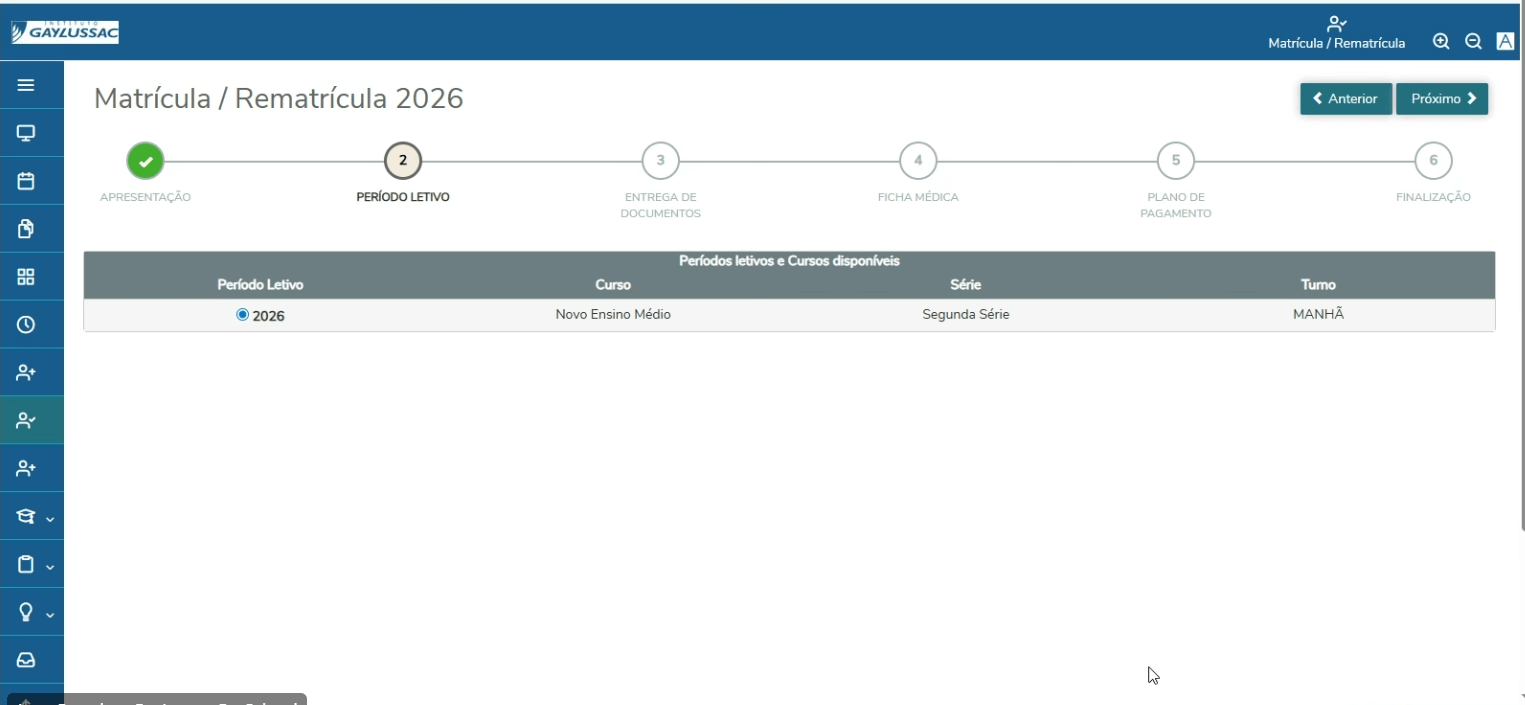Click the hamburger menu icon in sidebar
The image size is (1525, 705).
26,86
